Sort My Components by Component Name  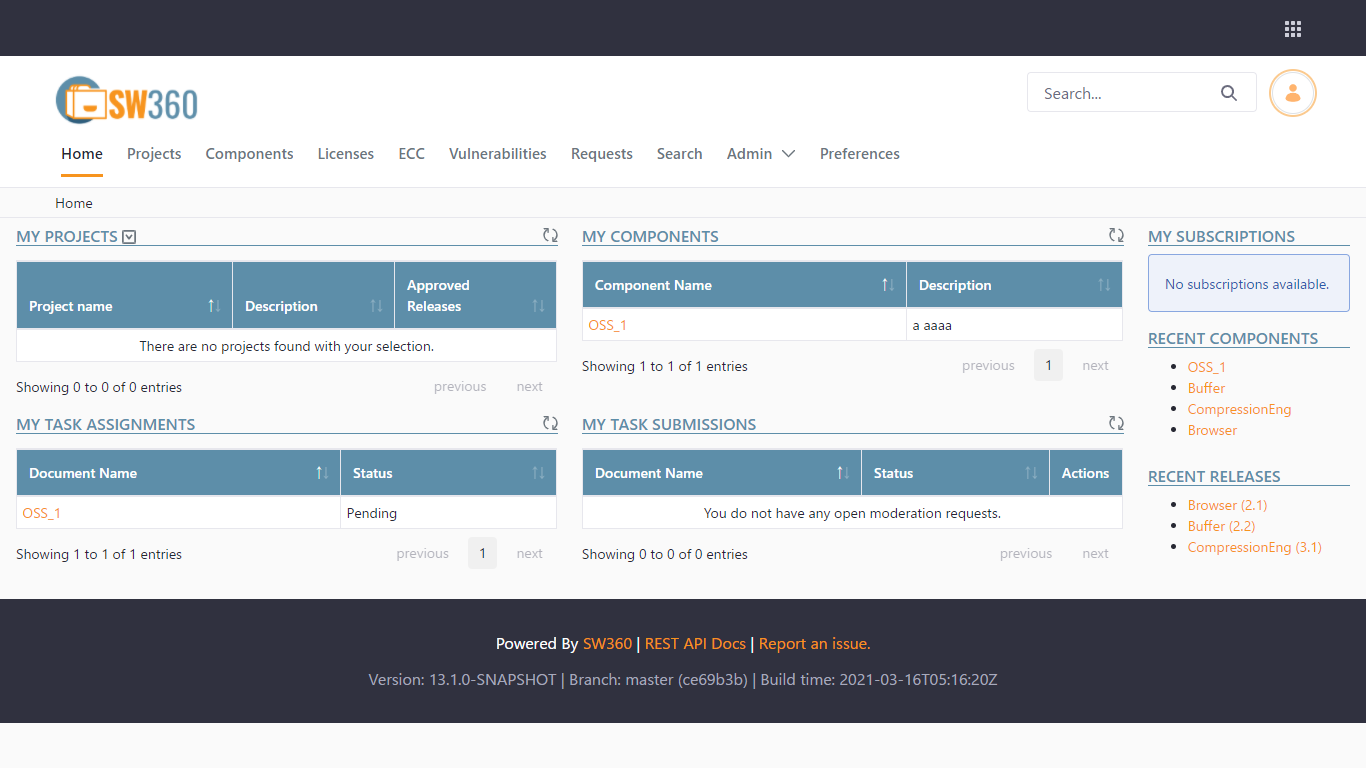coord(745,285)
